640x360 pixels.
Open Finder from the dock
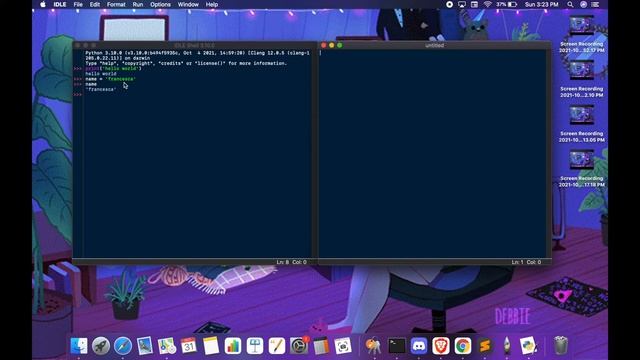coord(79,346)
